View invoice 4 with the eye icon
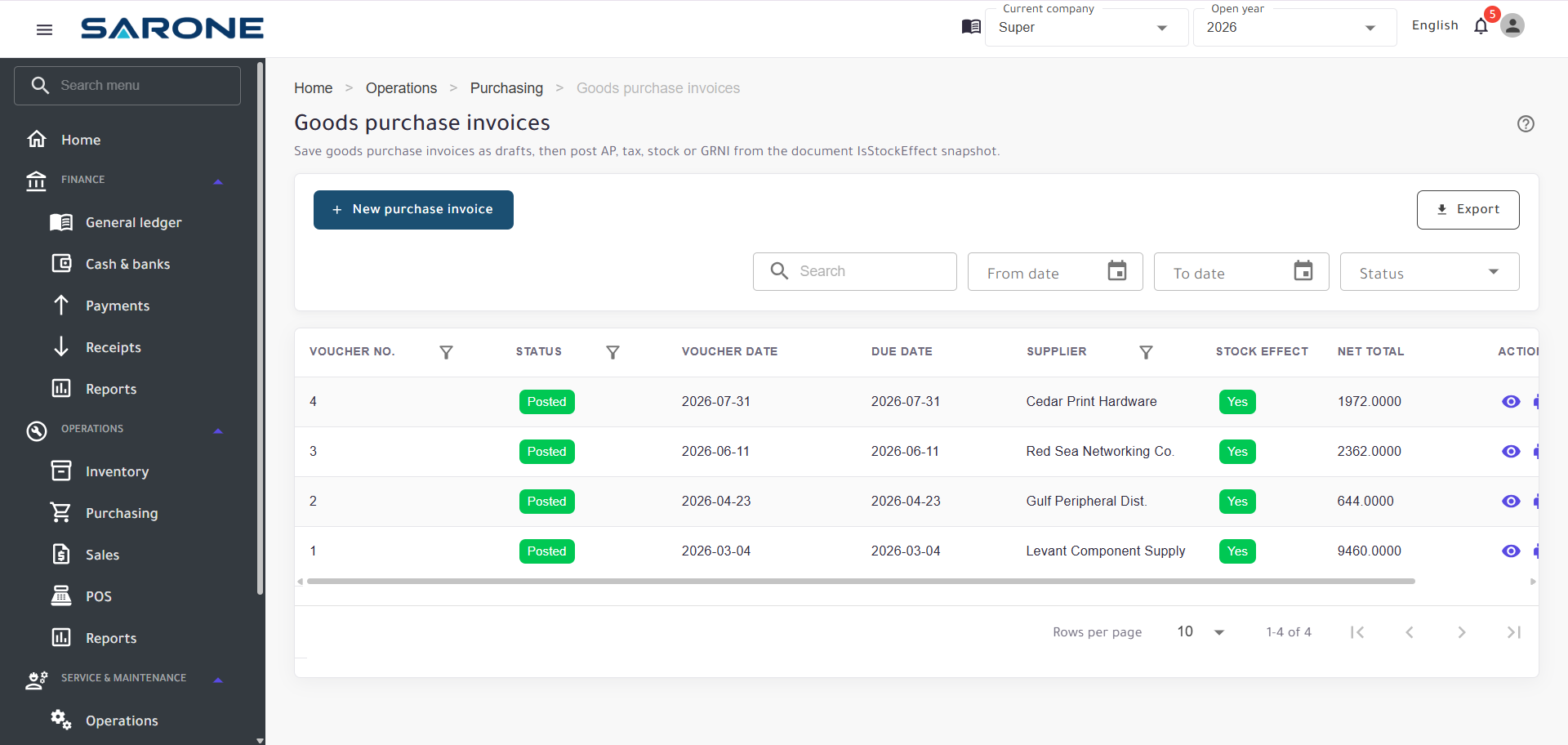The width and height of the screenshot is (1568, 745). 1511,402
